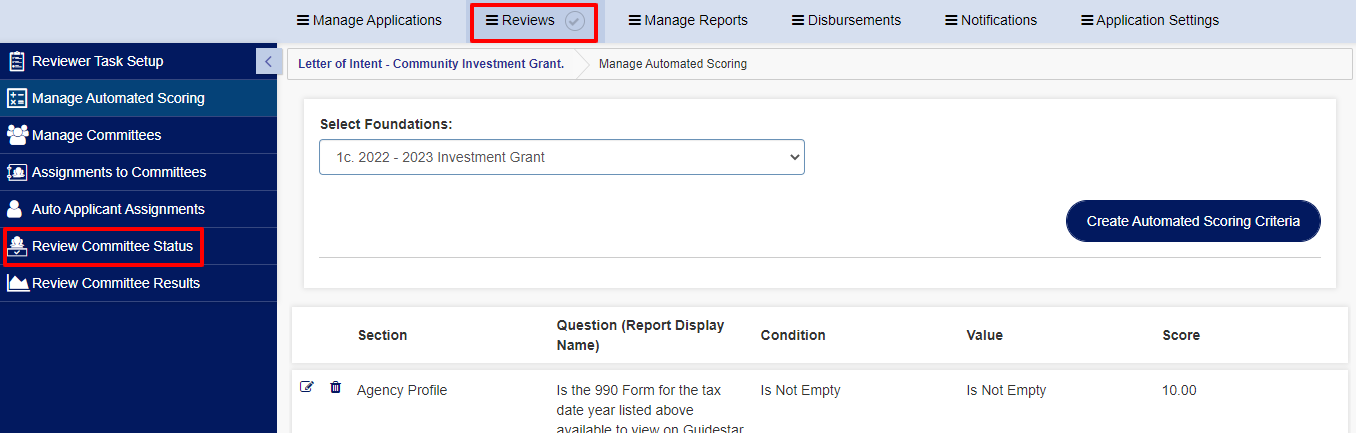This screenshot has height=433, width=1356.
Task: Click the Manage Automated Scoring calculator icon
Action: (x=16, y=98)
